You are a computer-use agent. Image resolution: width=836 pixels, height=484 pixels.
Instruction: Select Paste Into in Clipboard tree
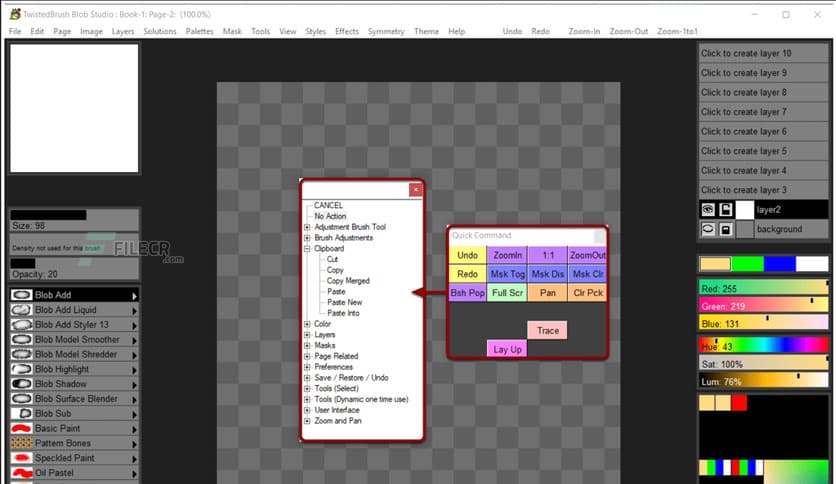click(343, 313)
